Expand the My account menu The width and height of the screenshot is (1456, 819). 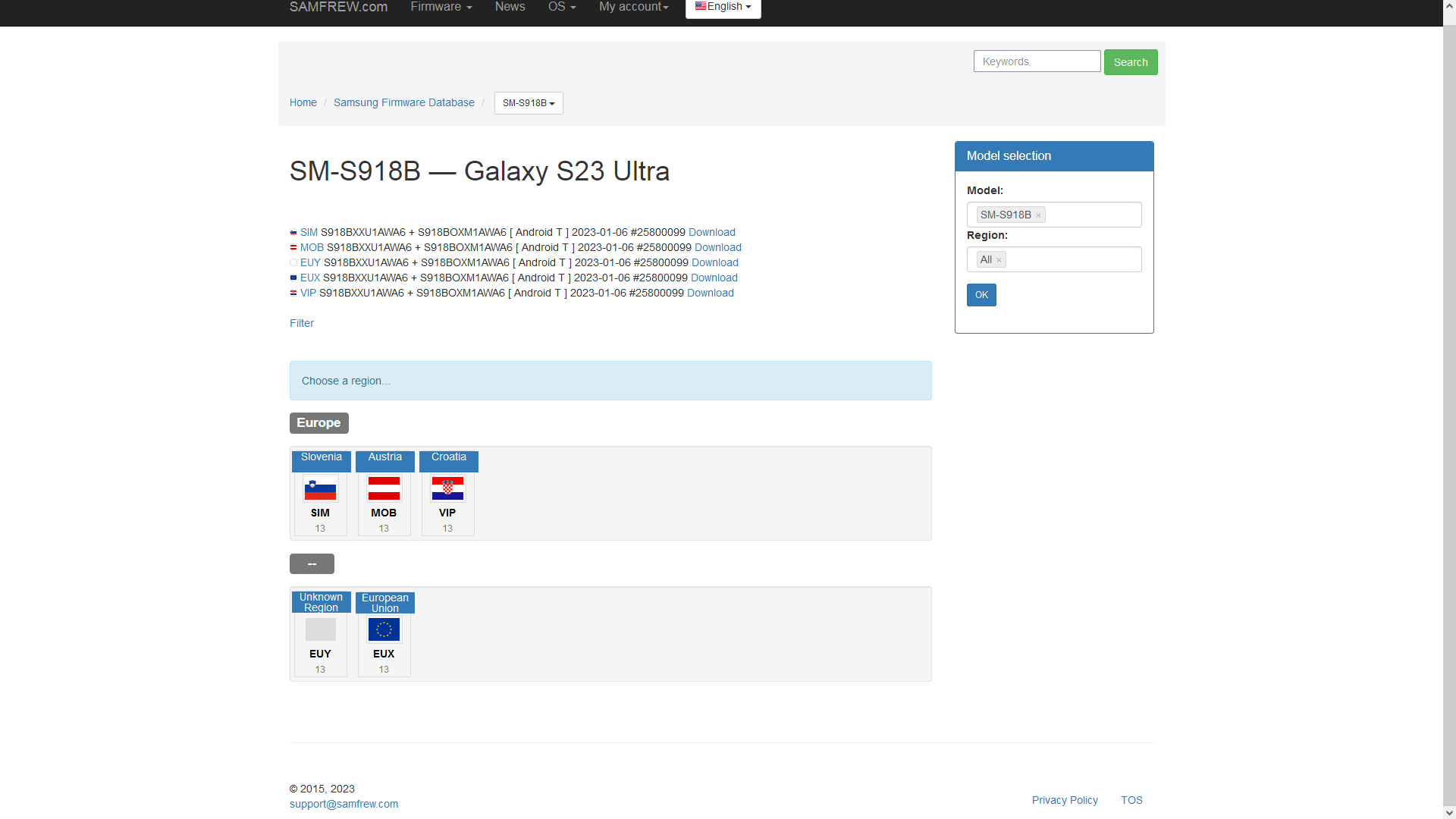point(634,7)
